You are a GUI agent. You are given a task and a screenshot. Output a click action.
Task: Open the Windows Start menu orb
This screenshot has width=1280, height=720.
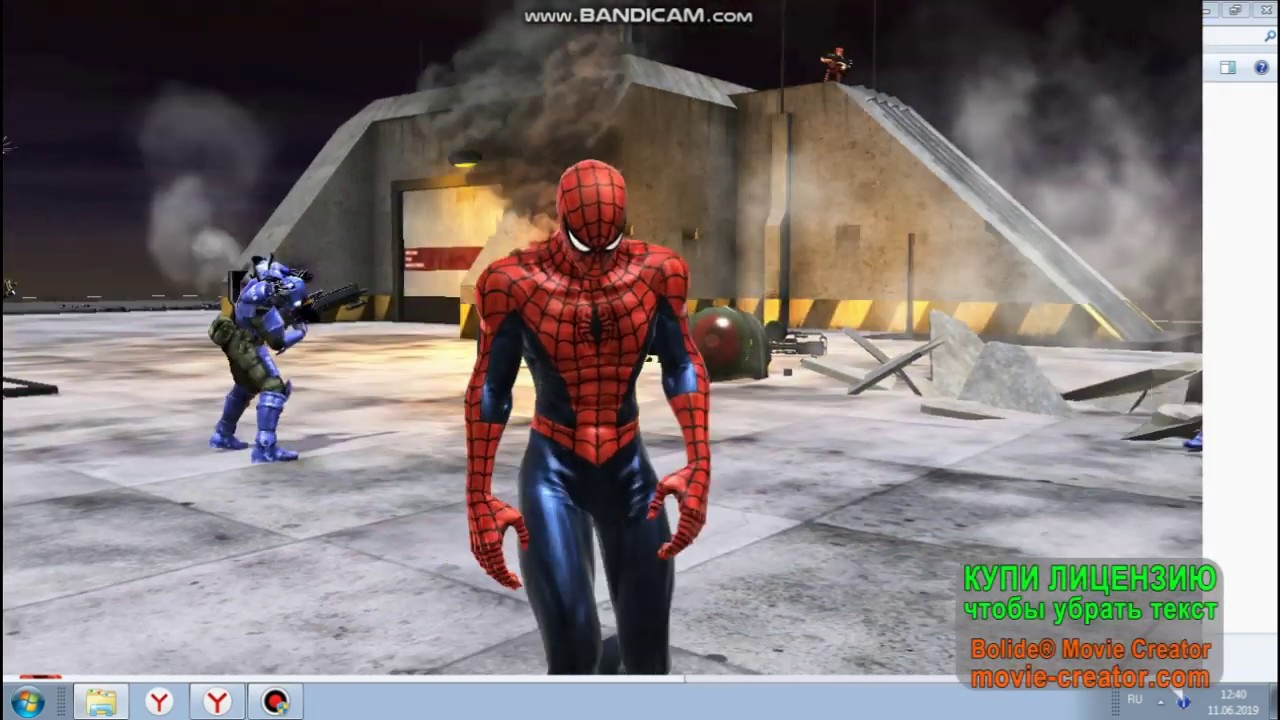click(x=27, y=702)
